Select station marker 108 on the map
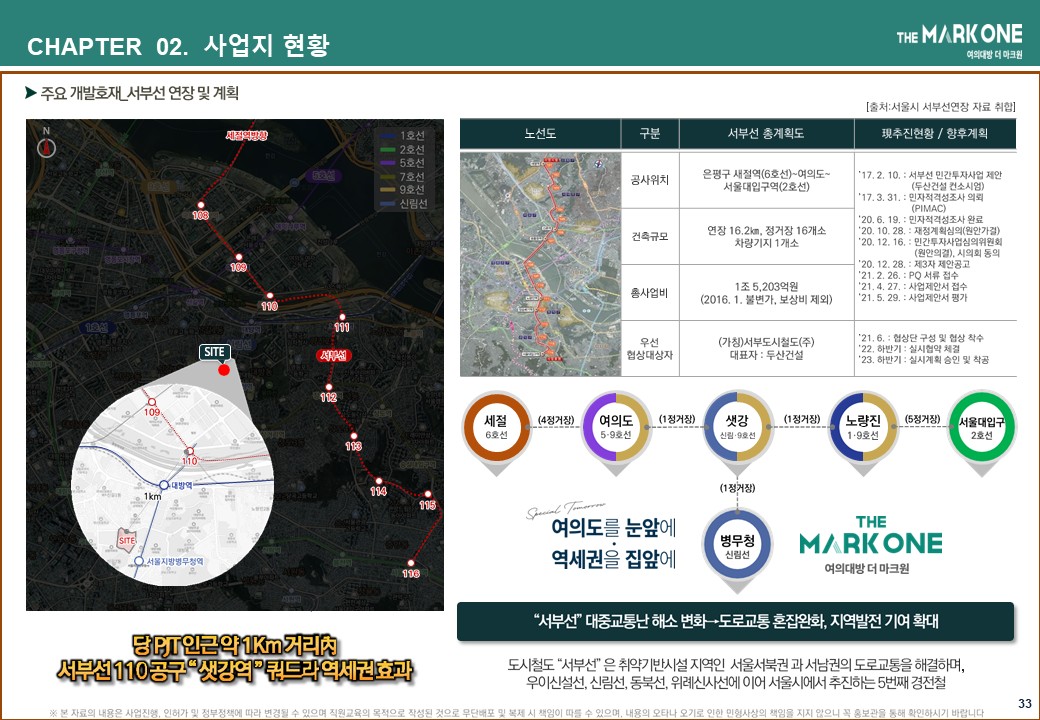The width and height of the screenshot is (1040, 720). coord(200,206)
